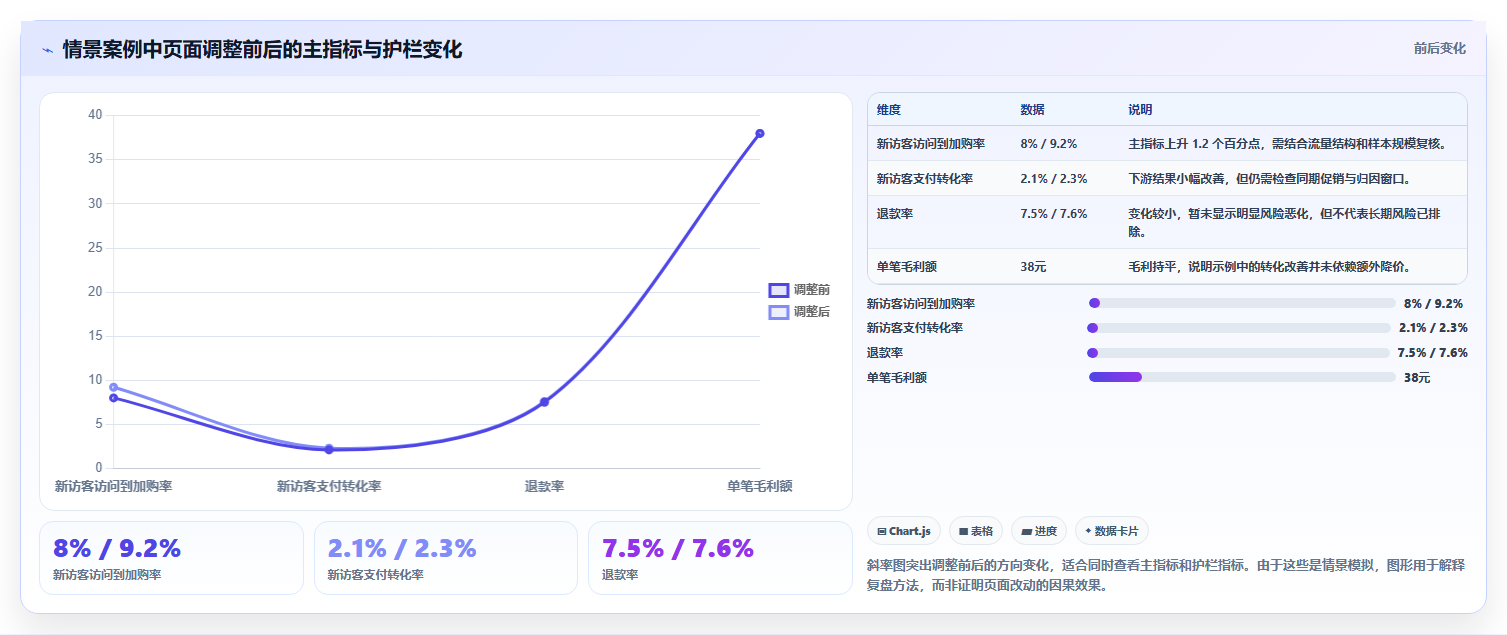This screenshot has width=1507, height=635.
Task: Toggle the 调整后 legend entry
Action: pos(799,312)
